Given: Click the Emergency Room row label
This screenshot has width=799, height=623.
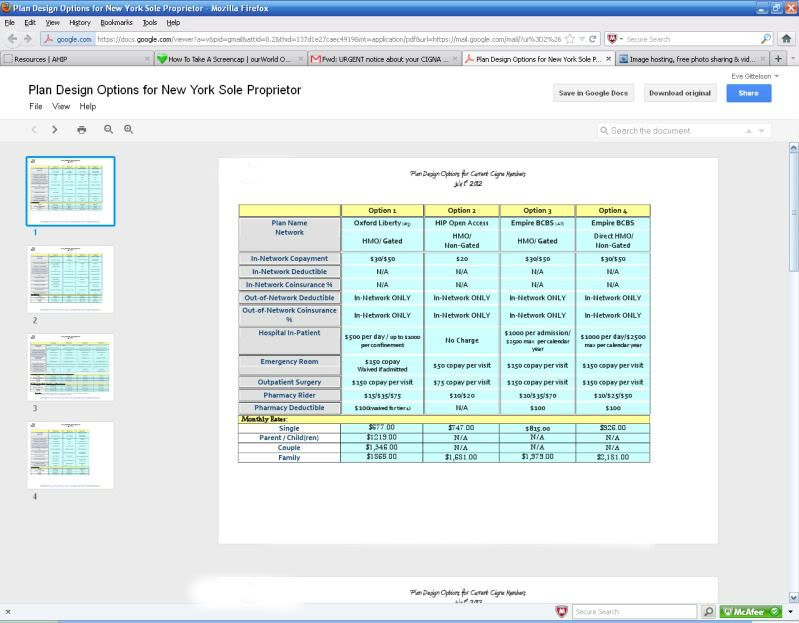Looking at the screenshot, I should coord(289,365).
